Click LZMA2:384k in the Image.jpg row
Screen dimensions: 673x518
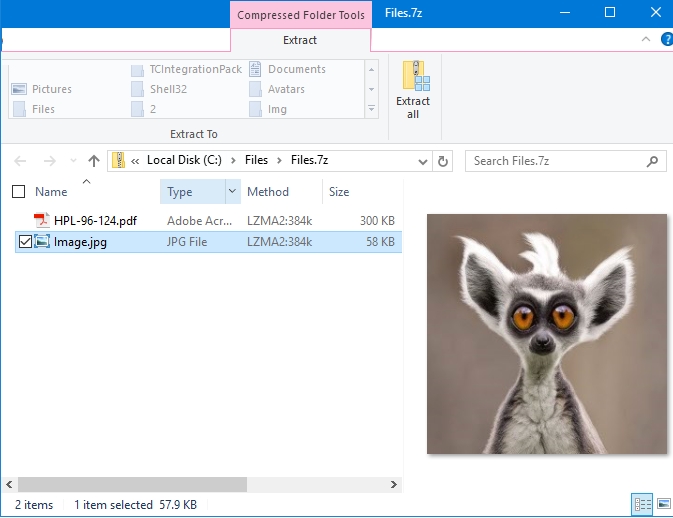pos(279,242)
